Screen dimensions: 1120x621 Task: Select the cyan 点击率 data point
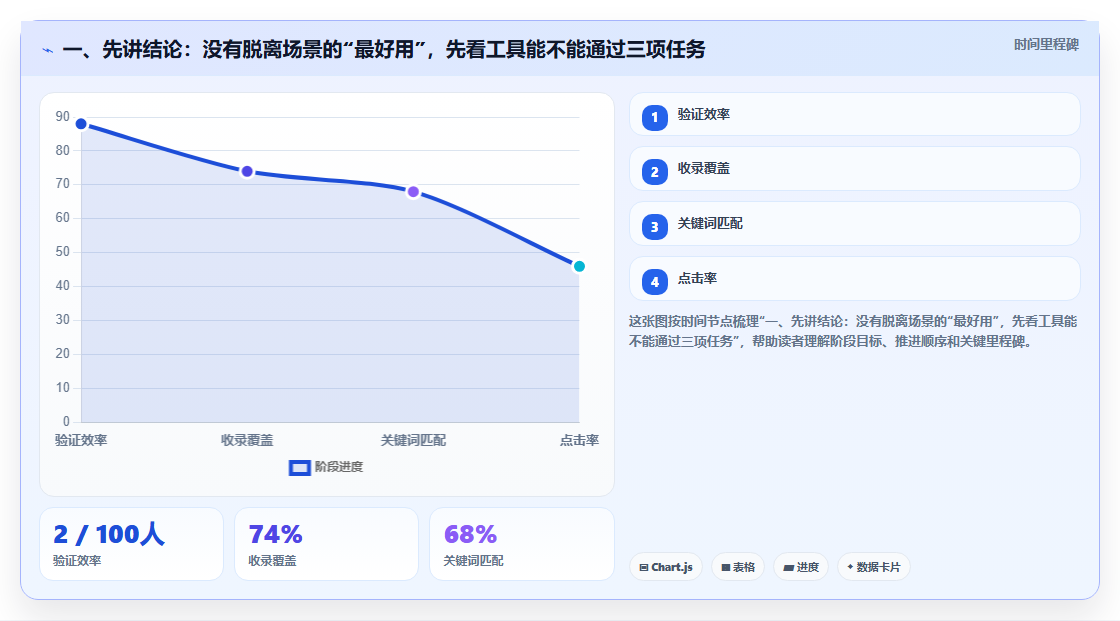pos(579,267)
